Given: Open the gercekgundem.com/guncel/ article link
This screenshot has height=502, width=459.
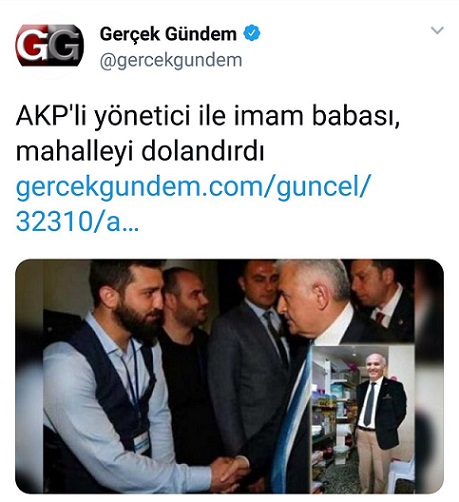Looking at the screenshot, I should [x=193, y=187].
